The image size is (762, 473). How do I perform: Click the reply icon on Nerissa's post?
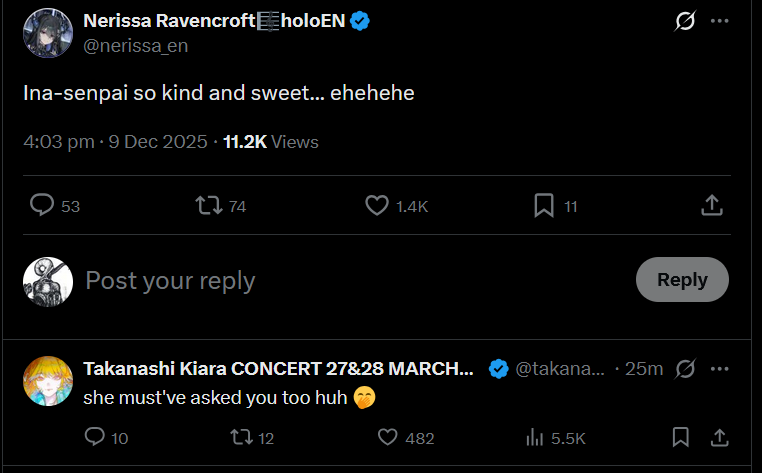[42, 205]
